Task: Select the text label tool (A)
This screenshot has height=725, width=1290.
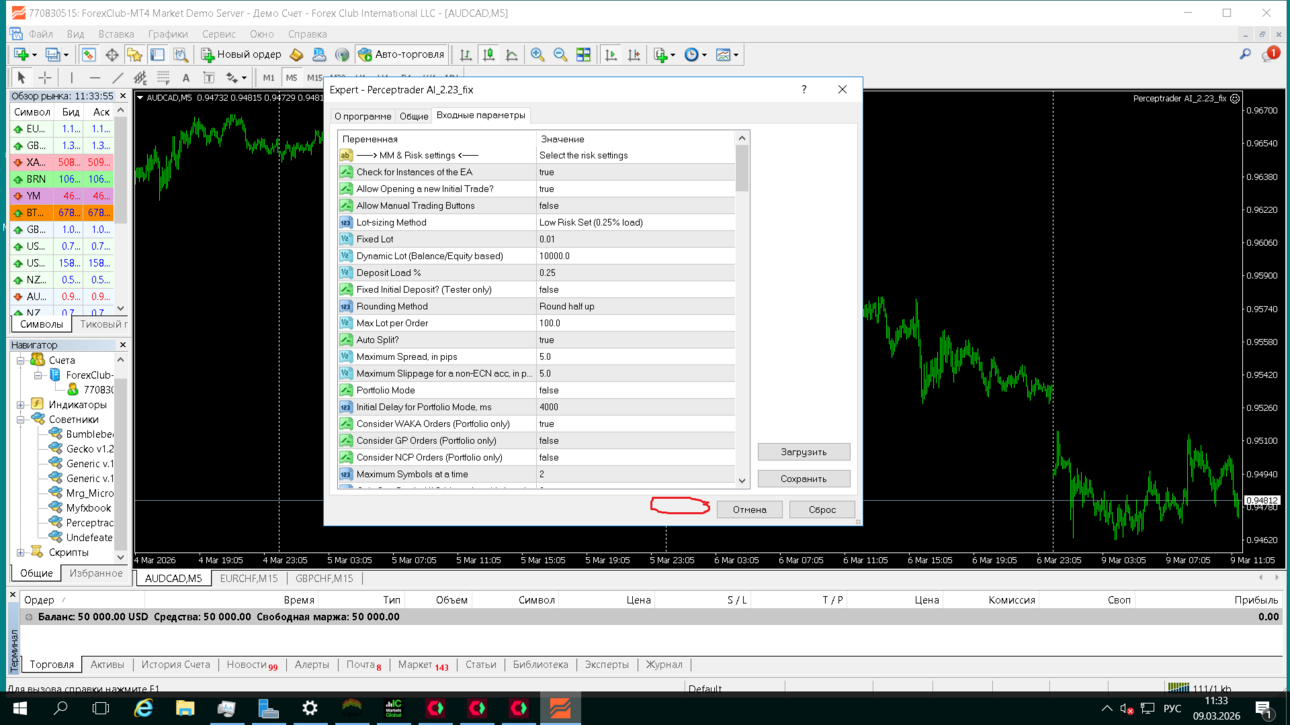Action: (186, 78)
